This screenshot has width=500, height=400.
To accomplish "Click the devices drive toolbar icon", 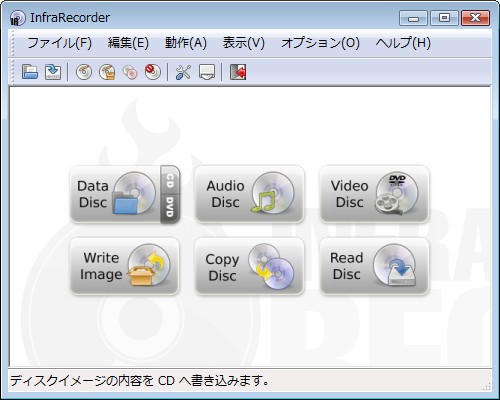I will click(x=207, y=72).
